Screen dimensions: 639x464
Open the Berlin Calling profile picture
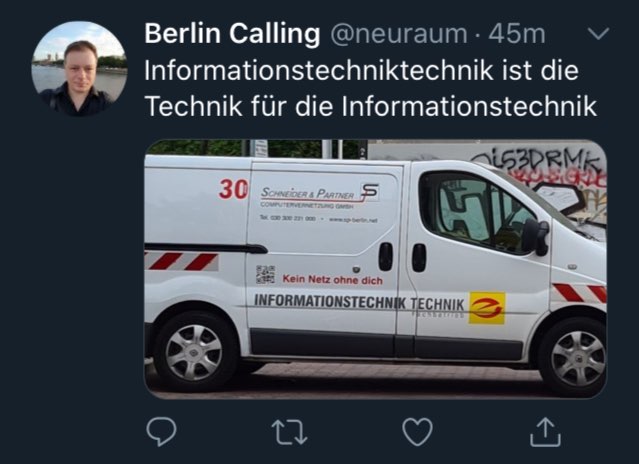click(79, 68)
